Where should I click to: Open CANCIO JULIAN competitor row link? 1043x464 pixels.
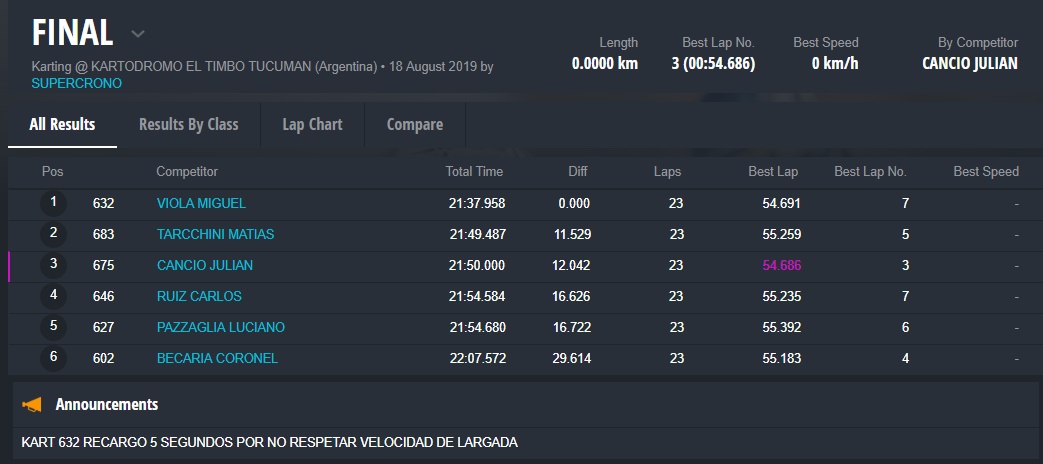[205, 265]
